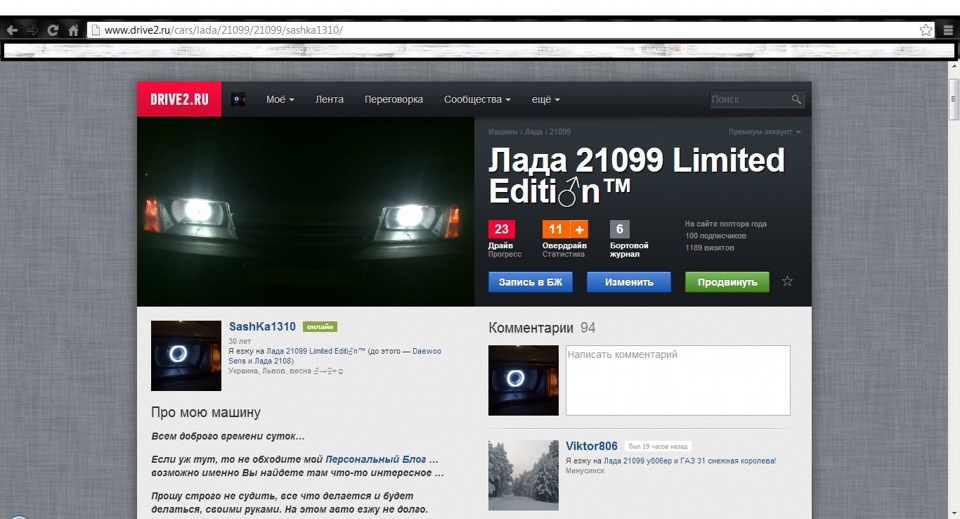Click the Про мою машину heading
The width and height of the screenshot is (960, 519).
[206, 413]
